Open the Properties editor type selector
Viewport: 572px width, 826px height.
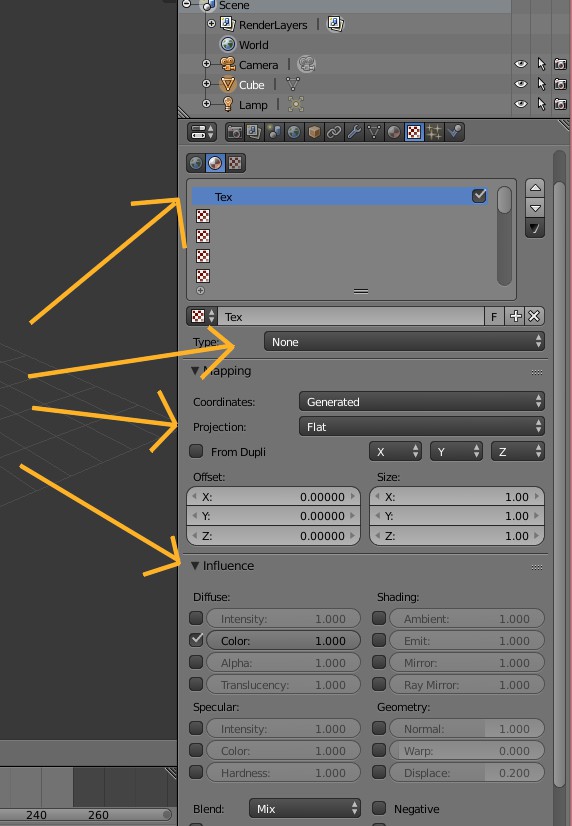coord(202,132)
